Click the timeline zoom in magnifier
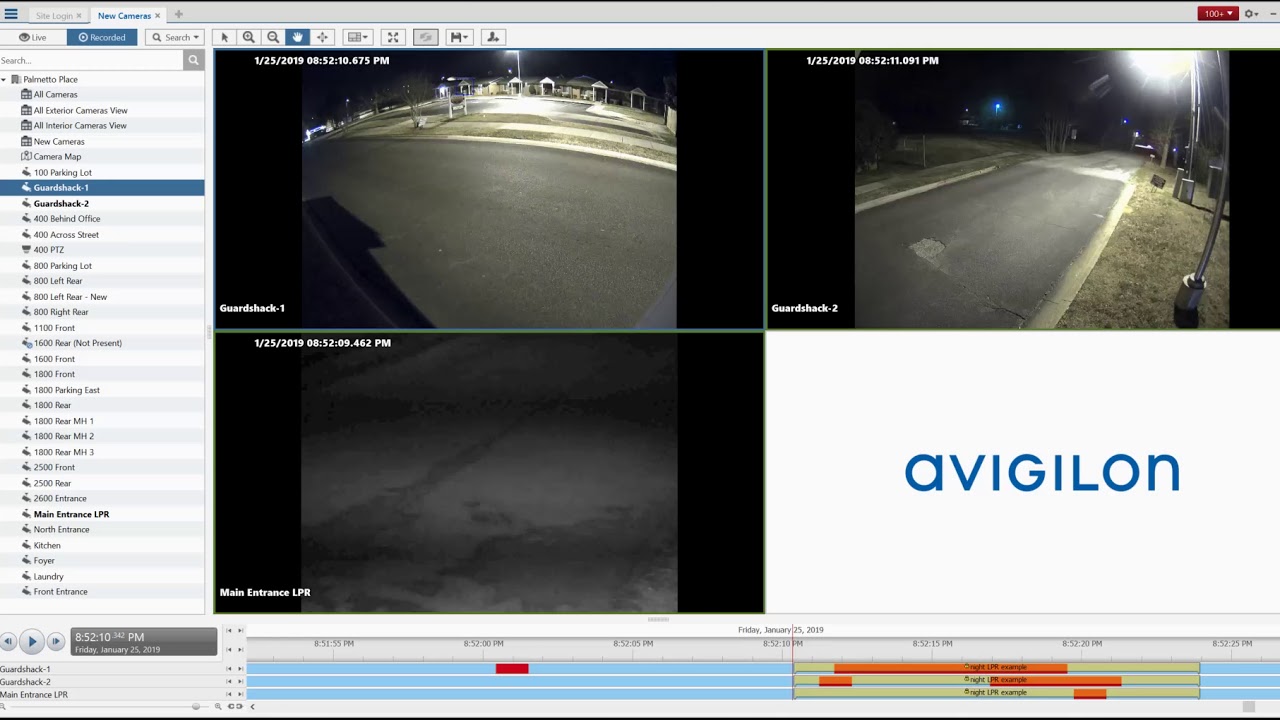This screenshot has height=720, width=1280. click(x=218, y=707)
